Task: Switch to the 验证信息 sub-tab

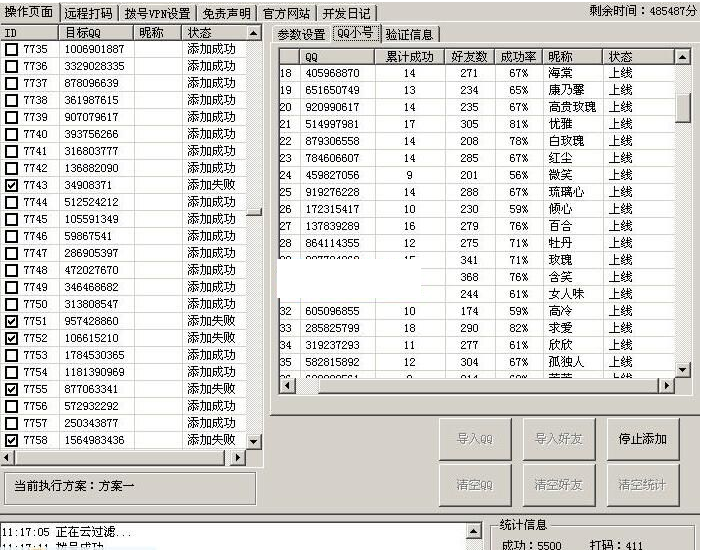Action: [x=409, y=34]
